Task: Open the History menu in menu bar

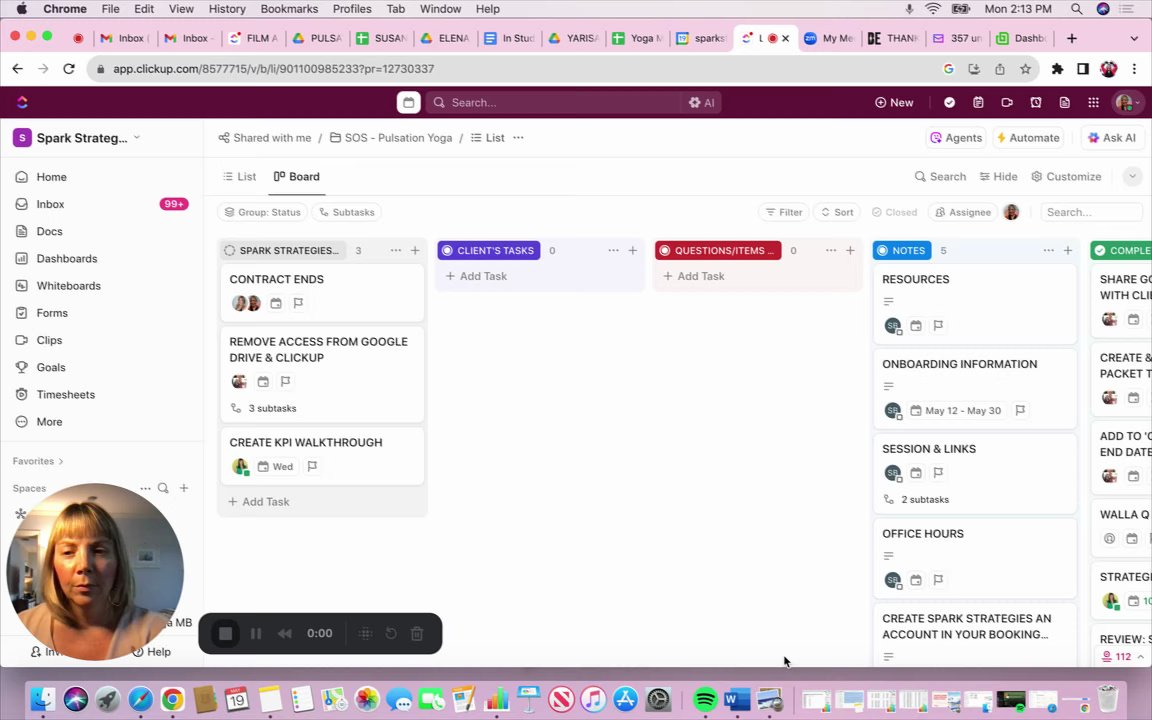Action: click(226, 9)
